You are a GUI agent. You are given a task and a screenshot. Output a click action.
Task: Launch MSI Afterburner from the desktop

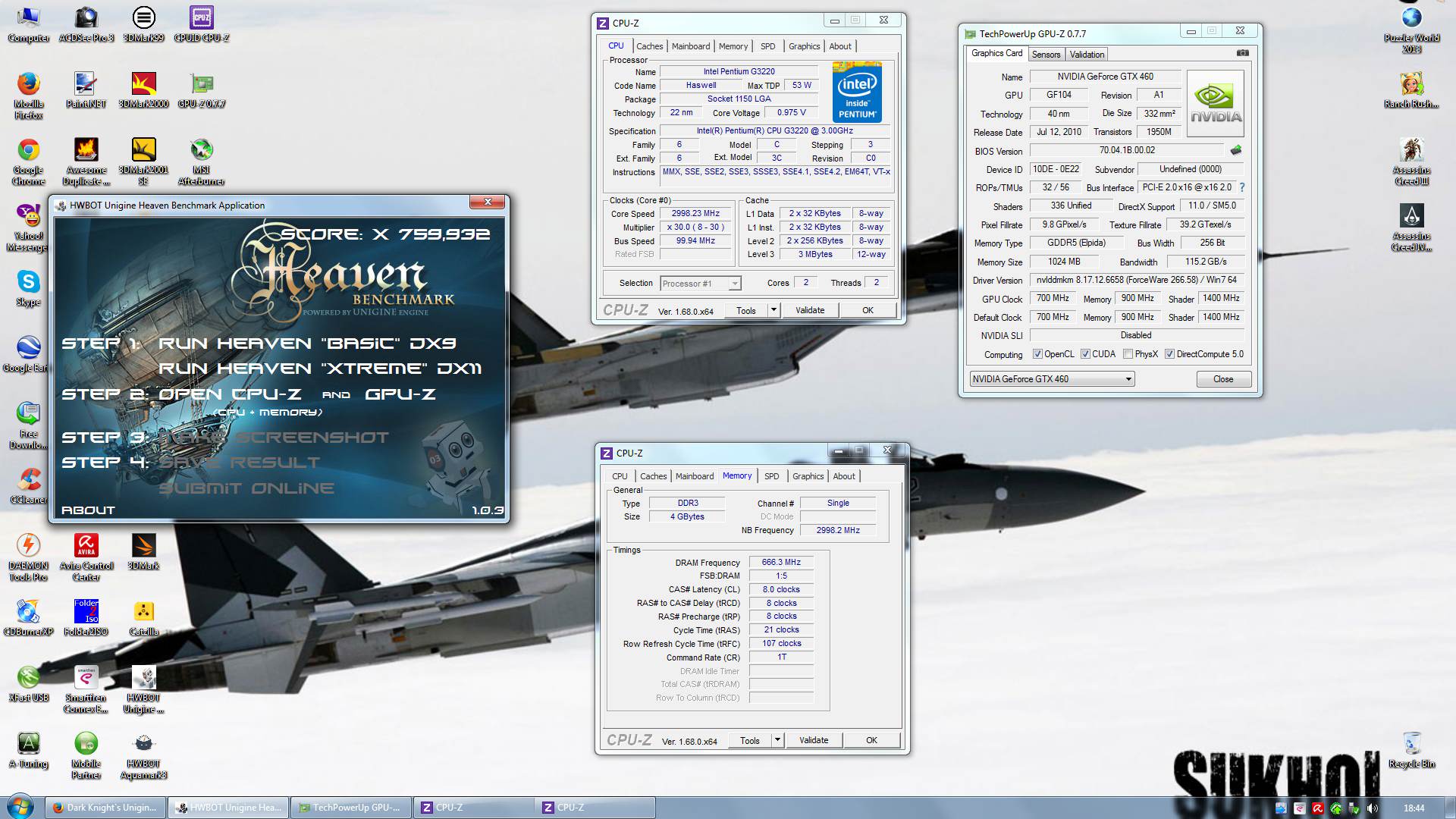point(201,161)
